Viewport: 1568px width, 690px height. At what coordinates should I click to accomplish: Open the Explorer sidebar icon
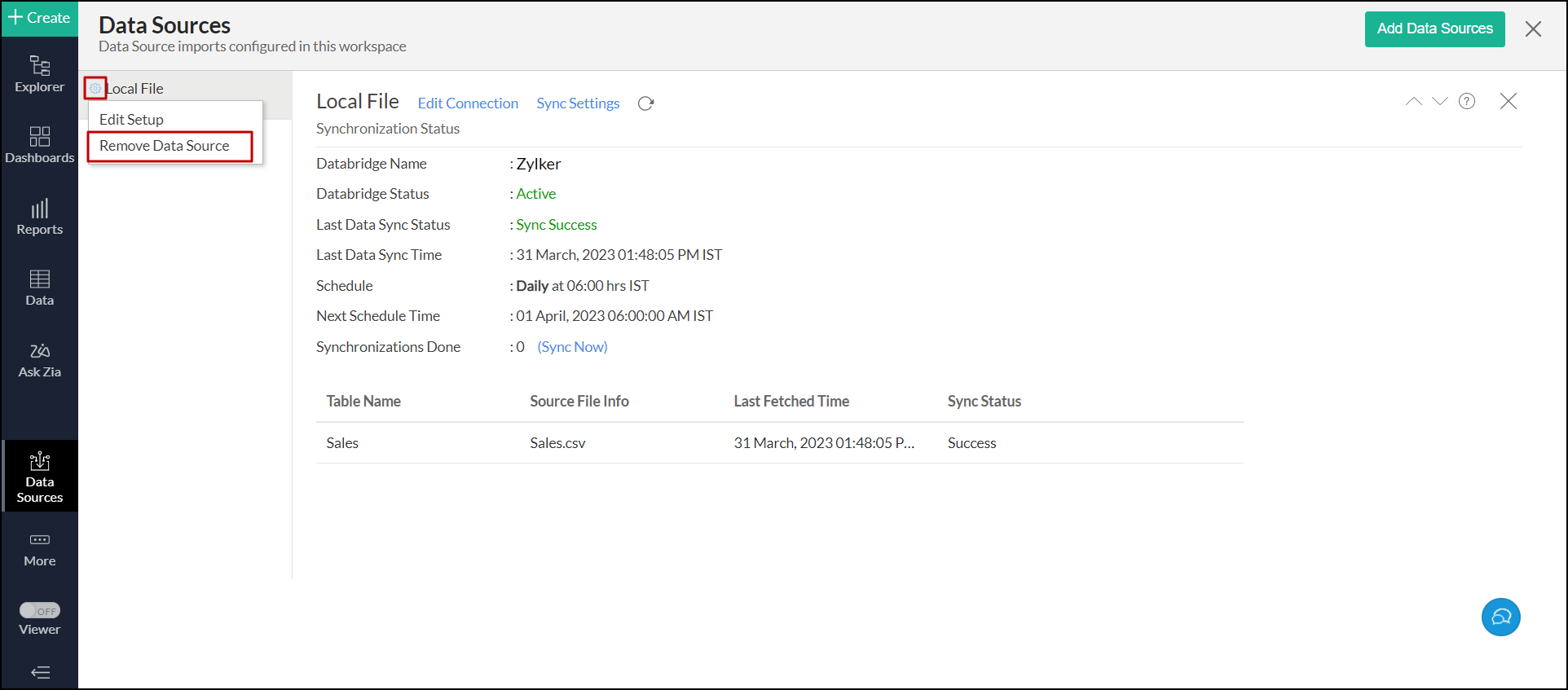(x=39, y=73)
